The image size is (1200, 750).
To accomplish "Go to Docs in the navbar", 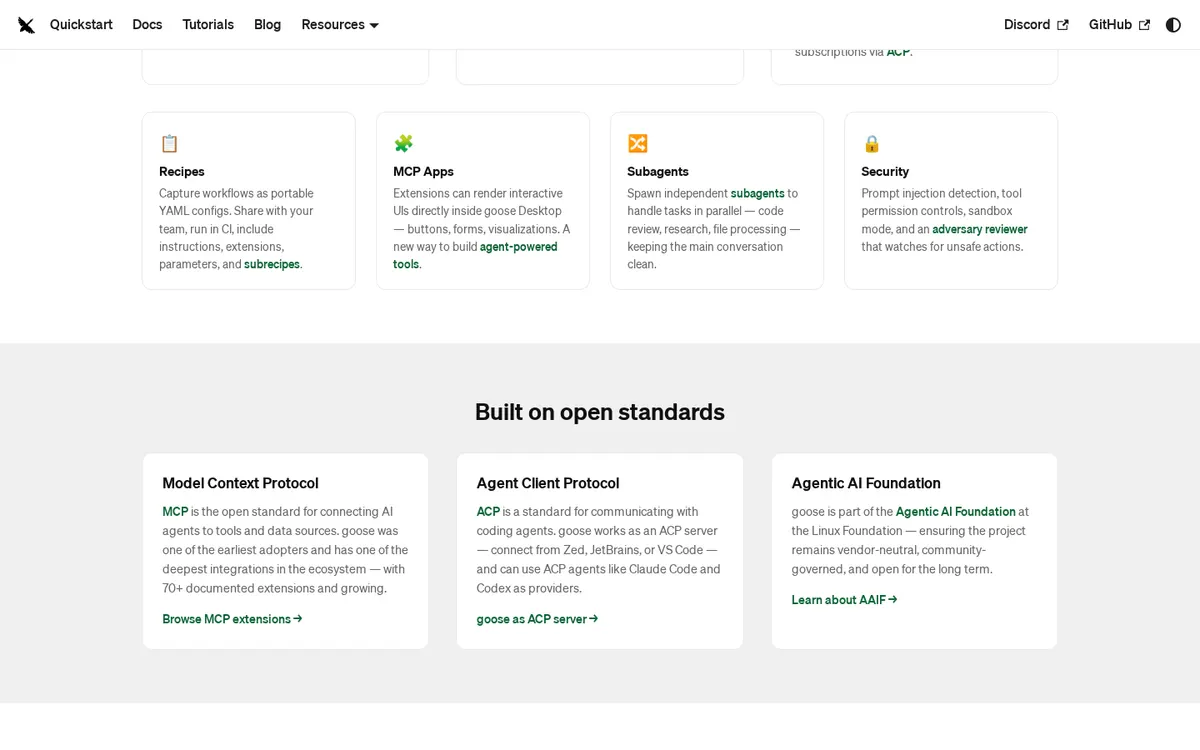I will [x=147, y=25].
